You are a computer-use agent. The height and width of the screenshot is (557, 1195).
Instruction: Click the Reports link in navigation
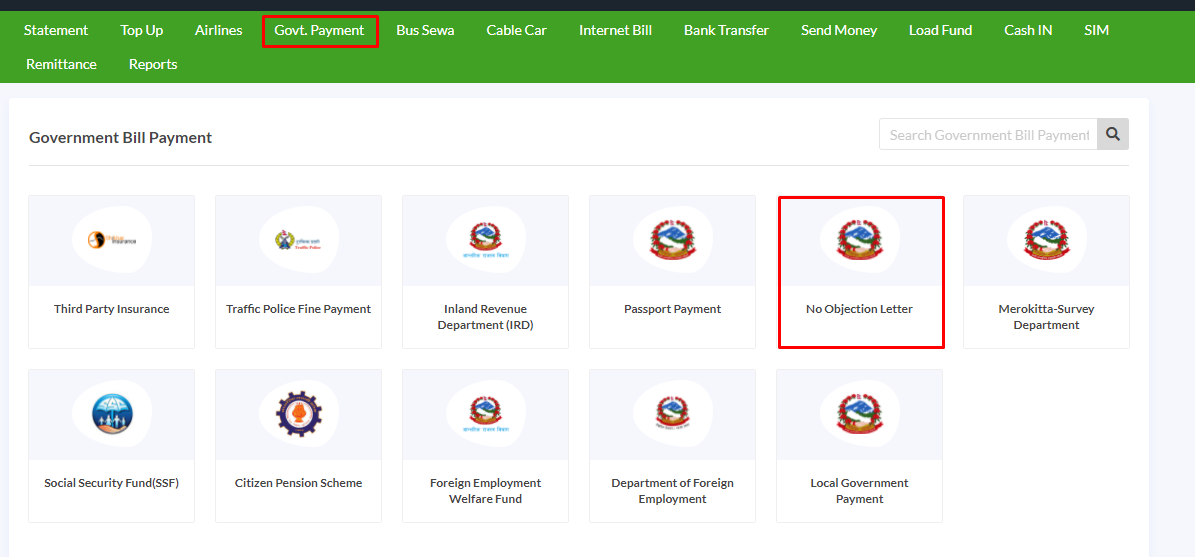153,64
